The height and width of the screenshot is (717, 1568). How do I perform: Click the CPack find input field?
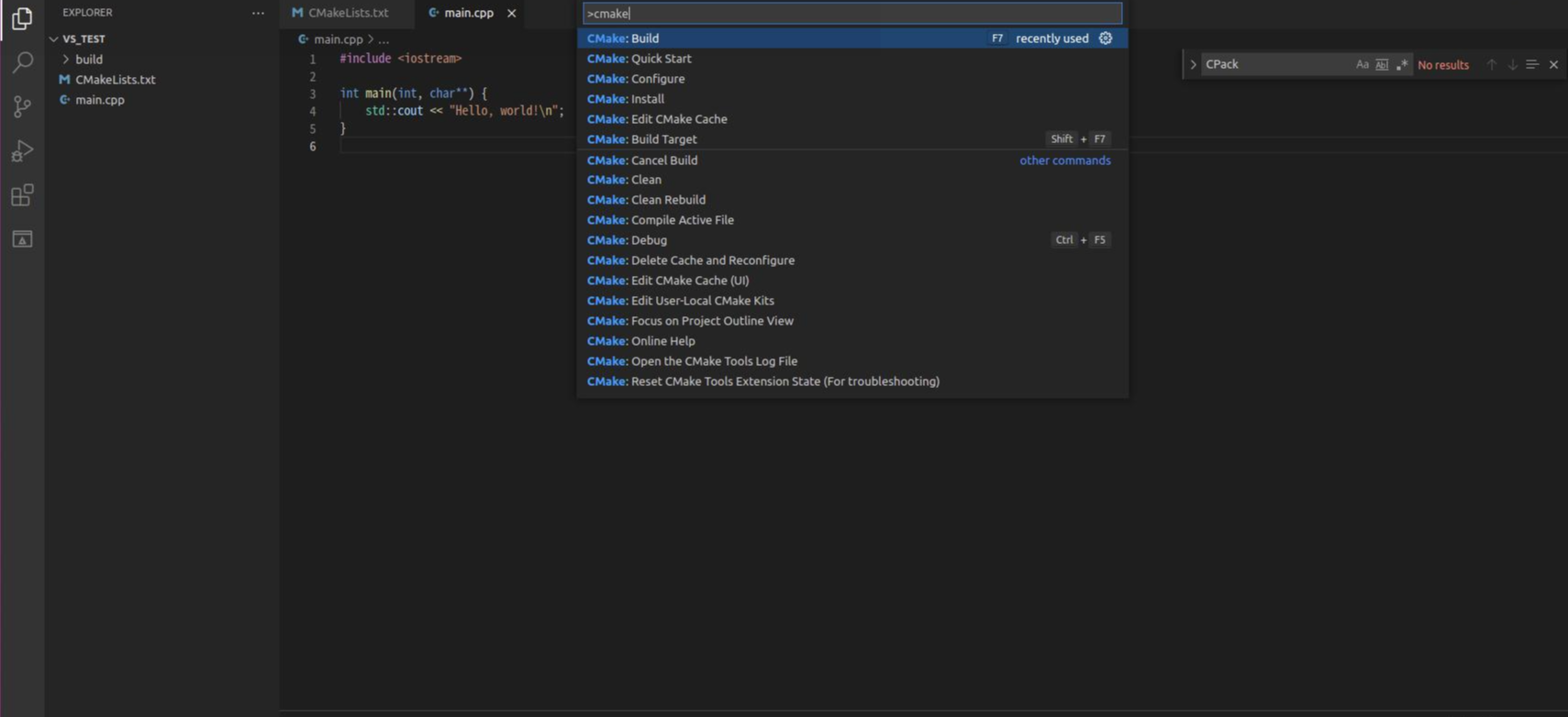(1276, 64)
